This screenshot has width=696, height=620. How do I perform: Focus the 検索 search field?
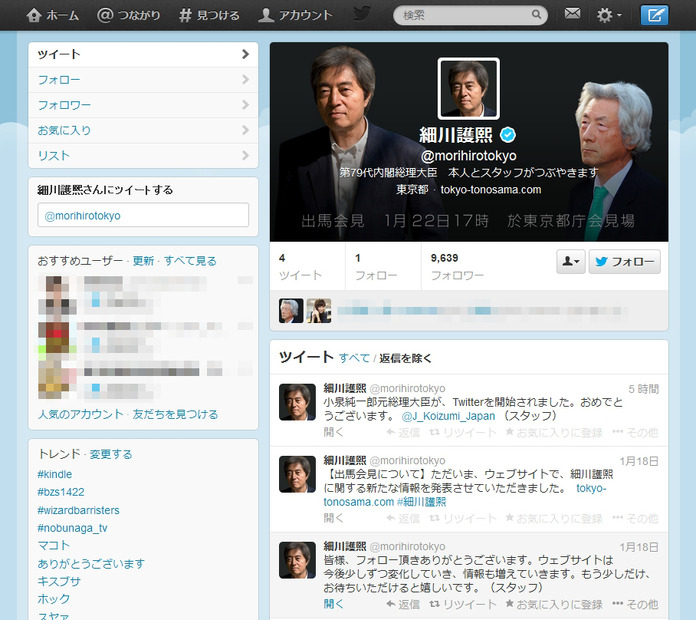470,16
